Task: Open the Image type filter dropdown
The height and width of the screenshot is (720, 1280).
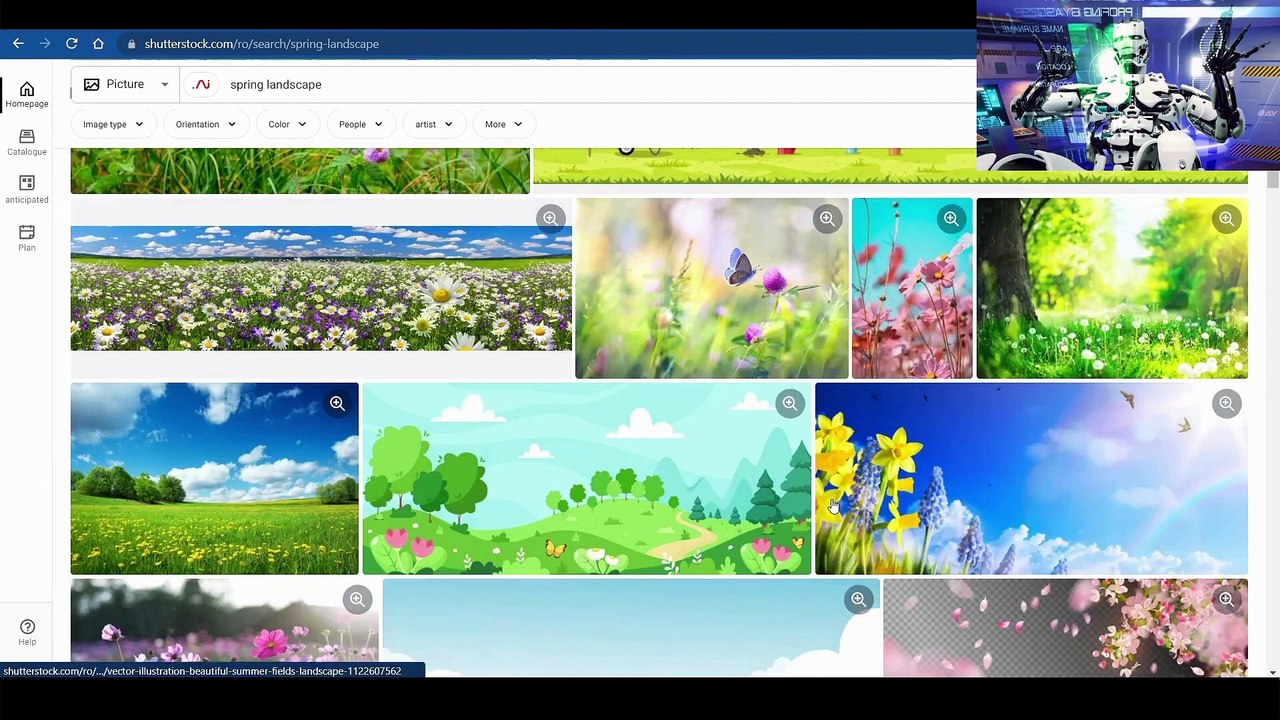Action: click(x=113, y=124)
